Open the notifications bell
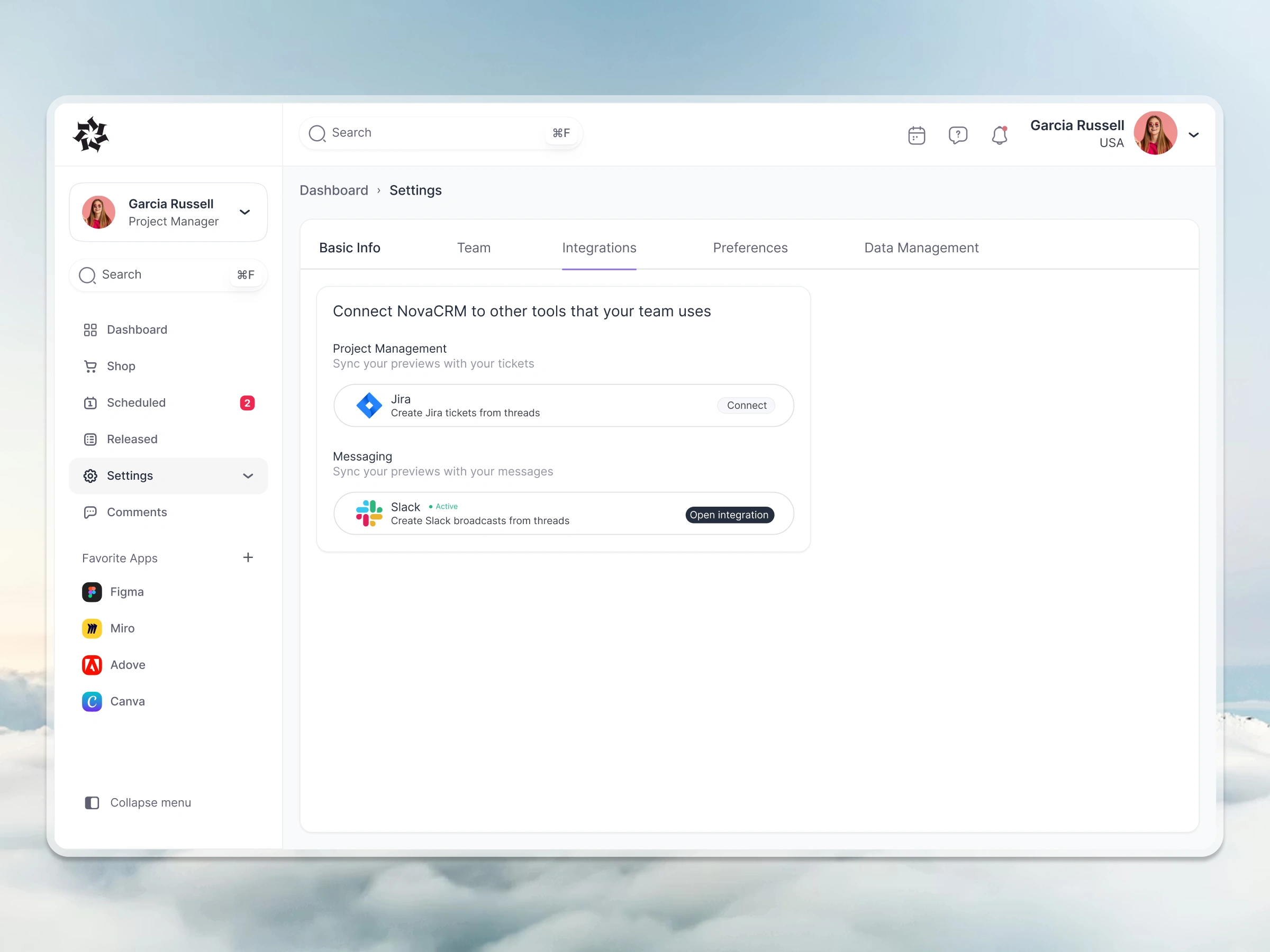1270x952 pixels. 1000,135
